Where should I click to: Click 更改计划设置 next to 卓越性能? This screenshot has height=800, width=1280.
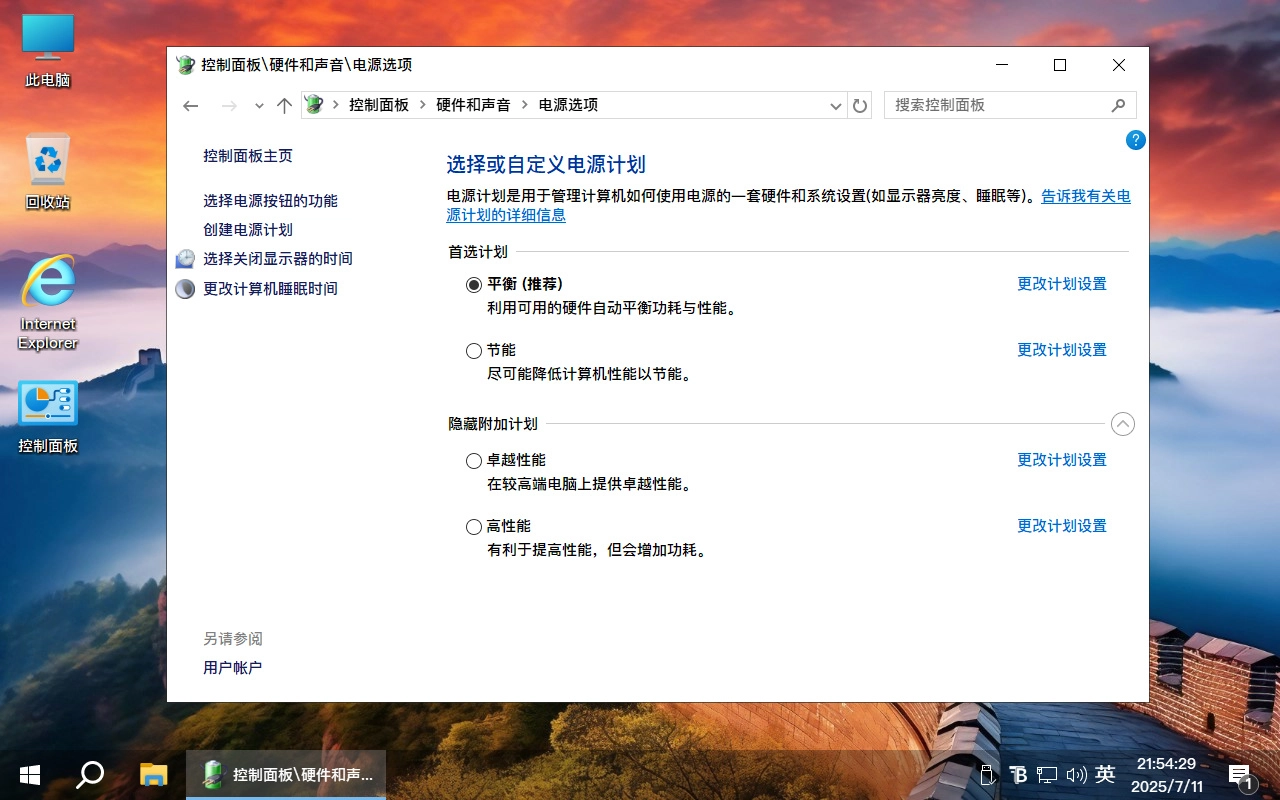click(1061, 460)
